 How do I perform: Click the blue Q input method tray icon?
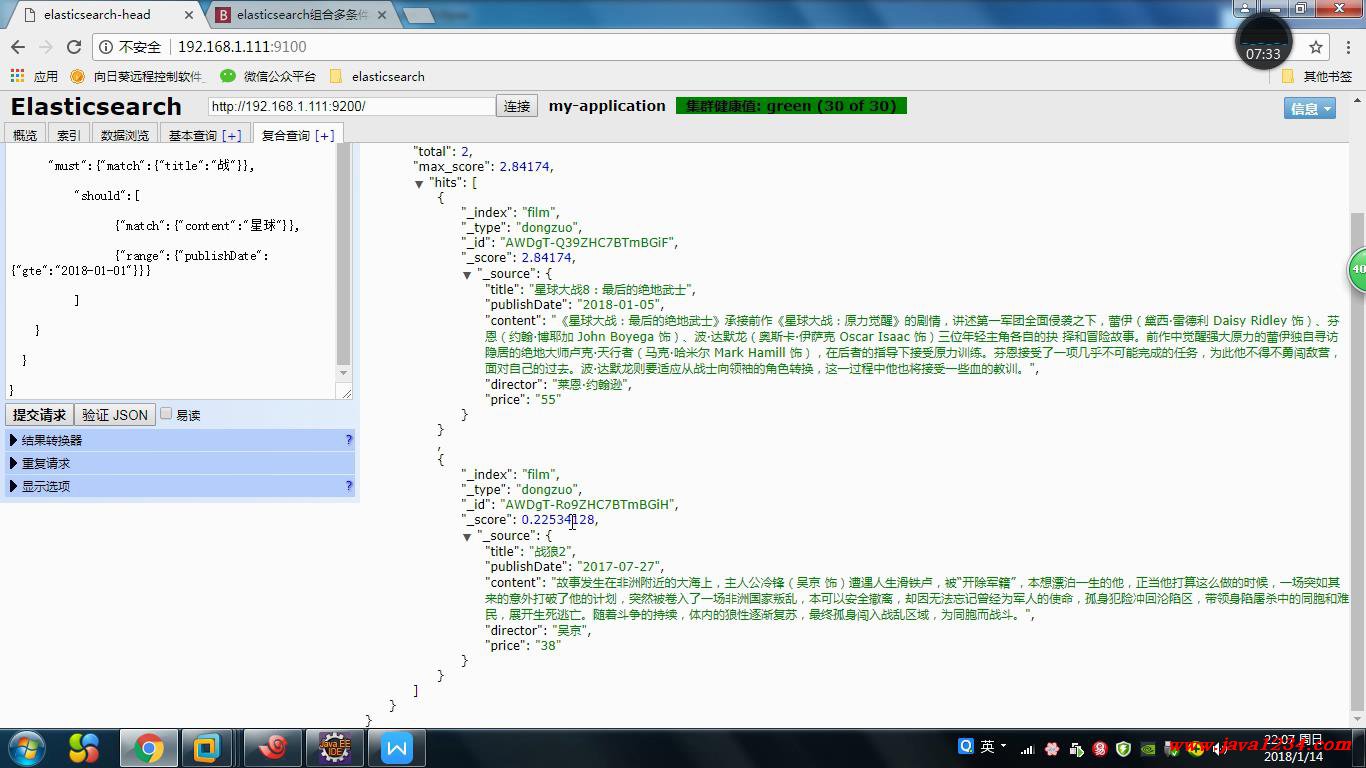click(x=966, y=746)
